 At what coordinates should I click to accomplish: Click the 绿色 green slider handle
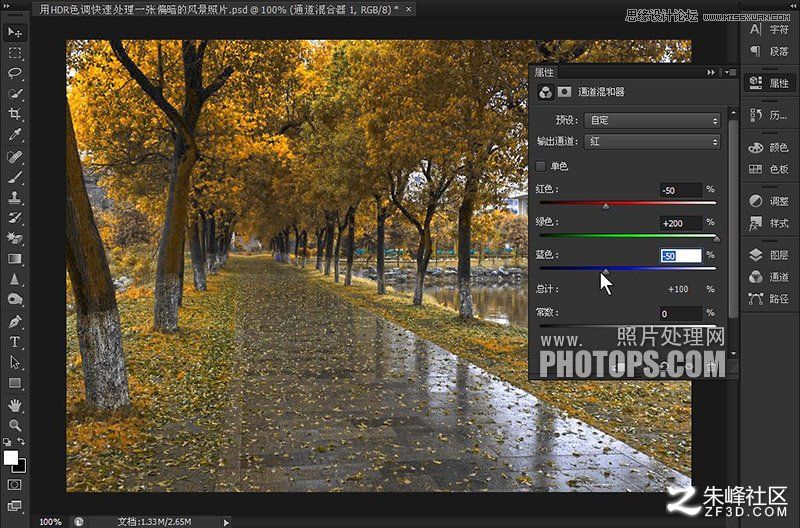[x=716, y=239]
